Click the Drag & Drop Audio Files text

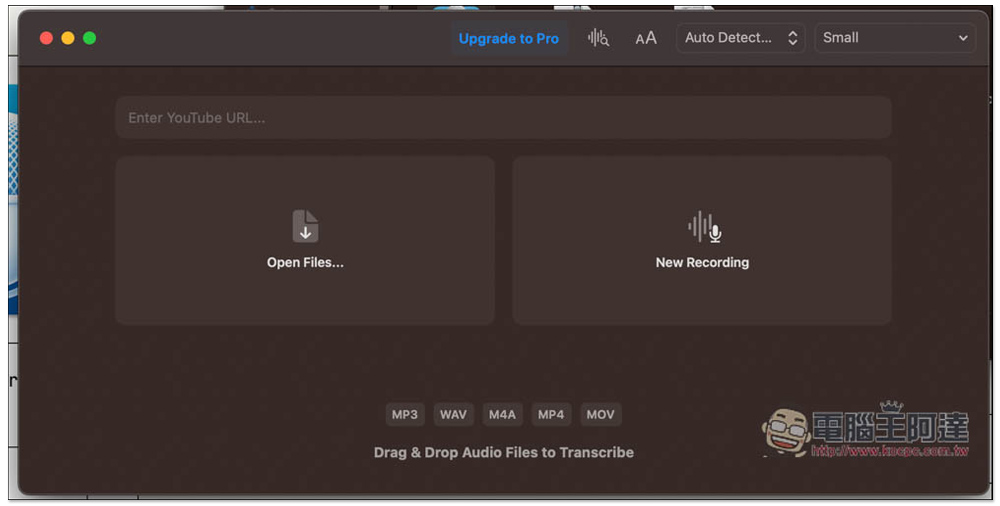503,452
